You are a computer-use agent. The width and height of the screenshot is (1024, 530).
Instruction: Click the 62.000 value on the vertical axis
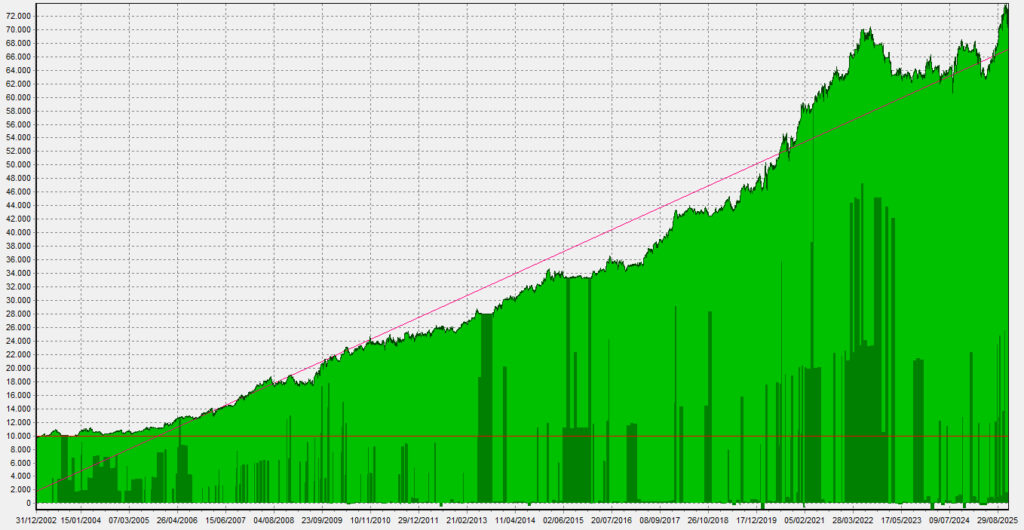(21, 84)
